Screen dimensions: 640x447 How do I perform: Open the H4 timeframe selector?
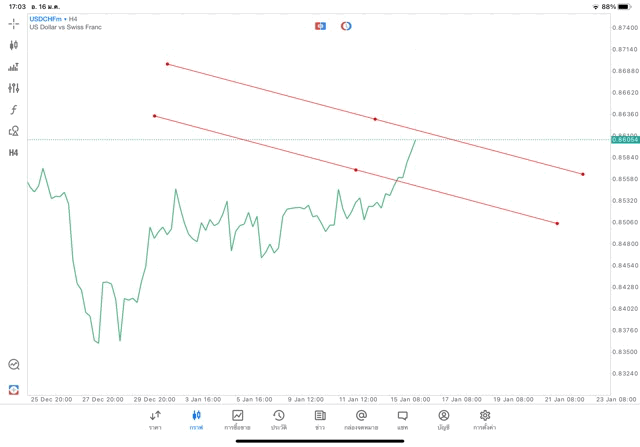pos(13,152)
